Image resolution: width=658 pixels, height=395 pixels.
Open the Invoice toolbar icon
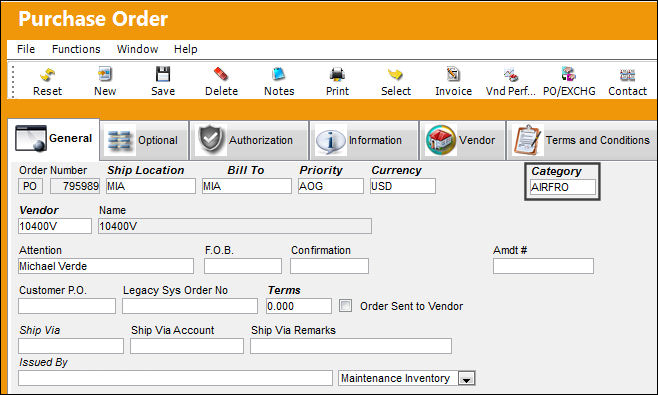coord(453,74)
